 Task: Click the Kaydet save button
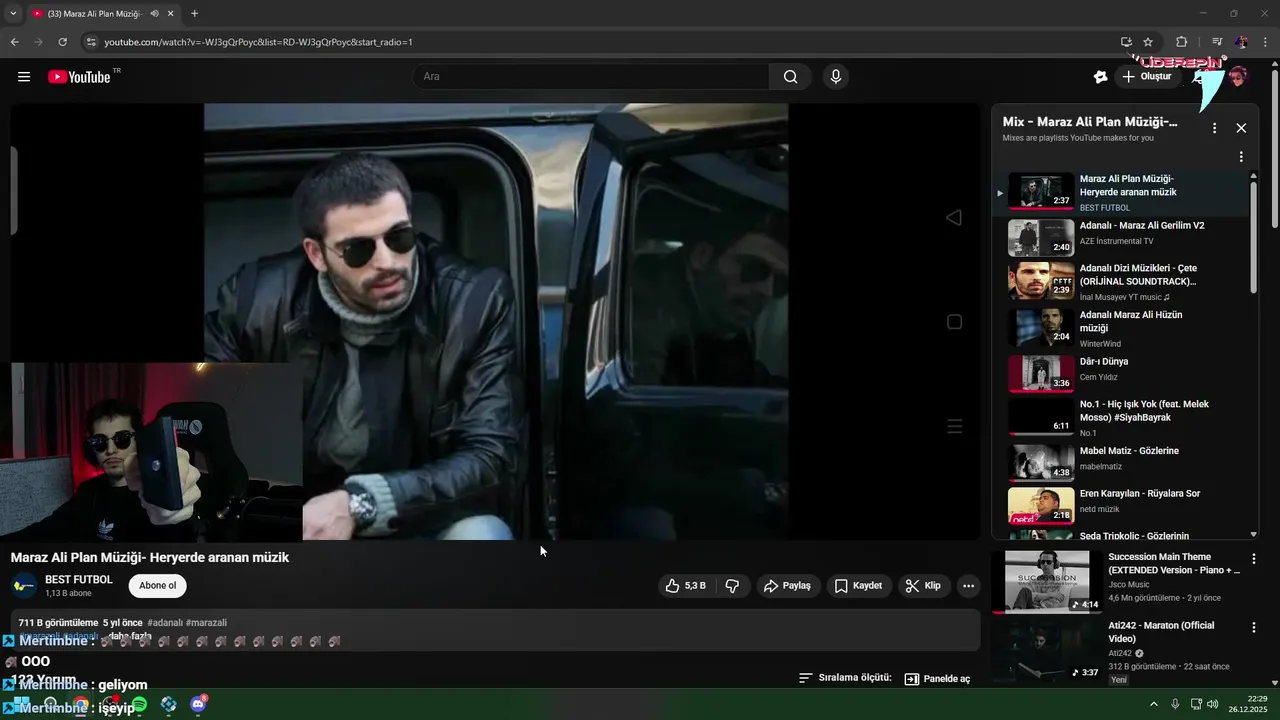tap(858, 586)
